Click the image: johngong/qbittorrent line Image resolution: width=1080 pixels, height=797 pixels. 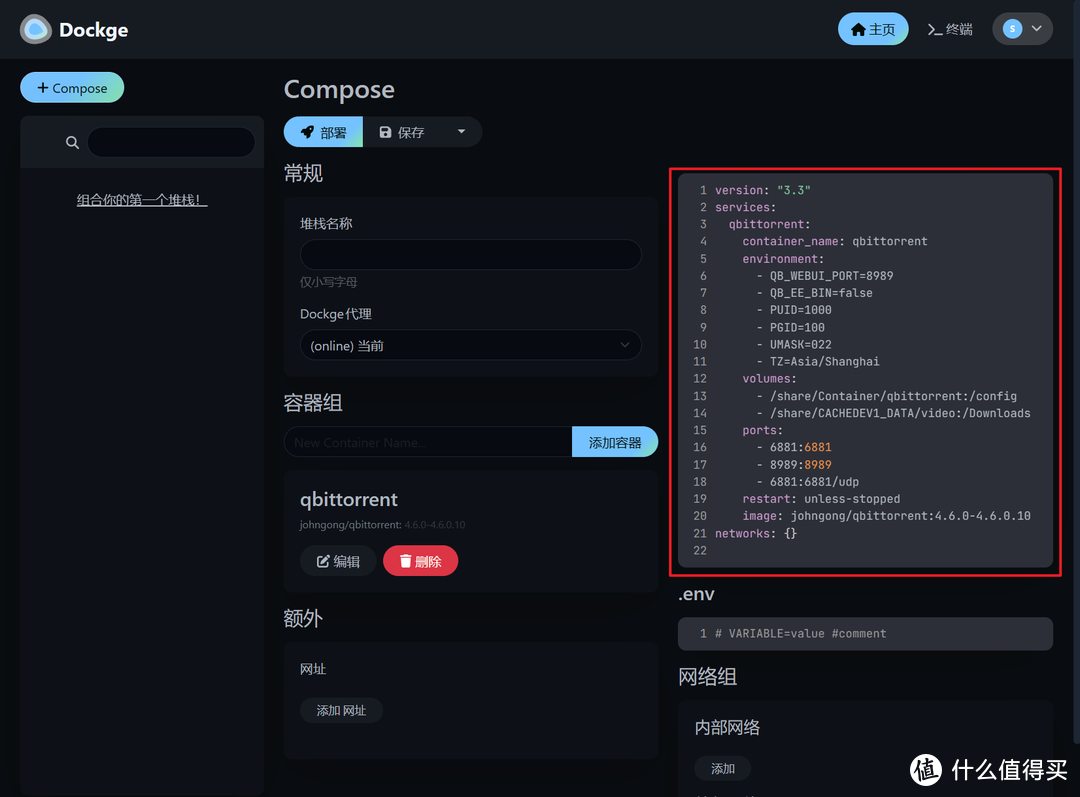[x=886, y=516]
